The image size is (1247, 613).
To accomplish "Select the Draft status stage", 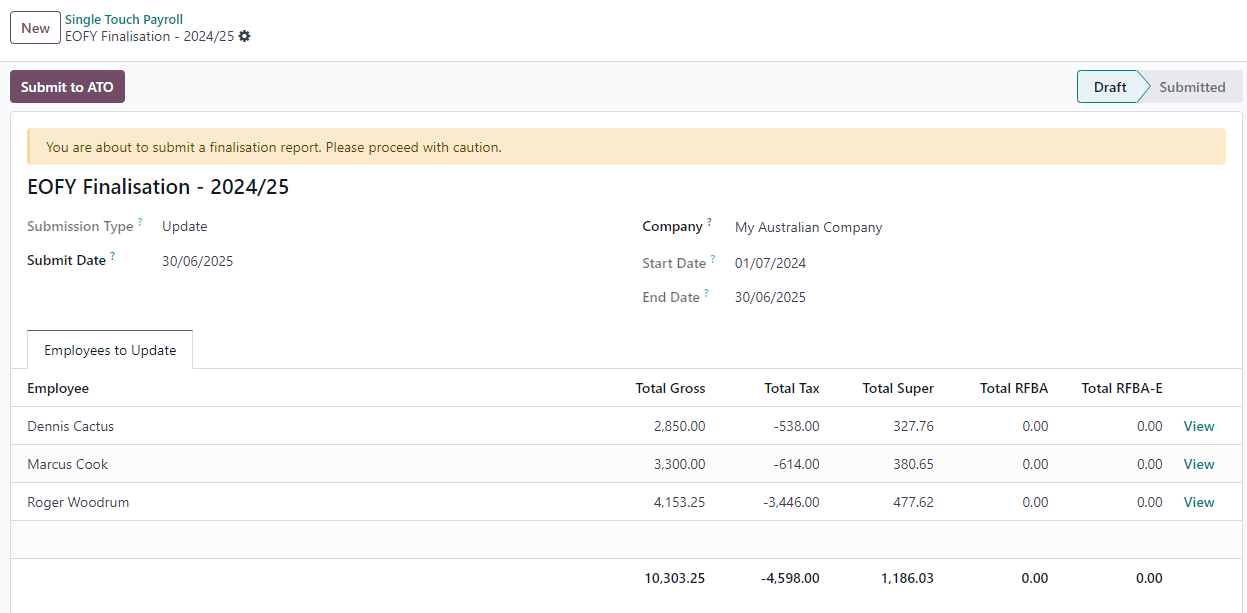I will [x=1109, y=87].
